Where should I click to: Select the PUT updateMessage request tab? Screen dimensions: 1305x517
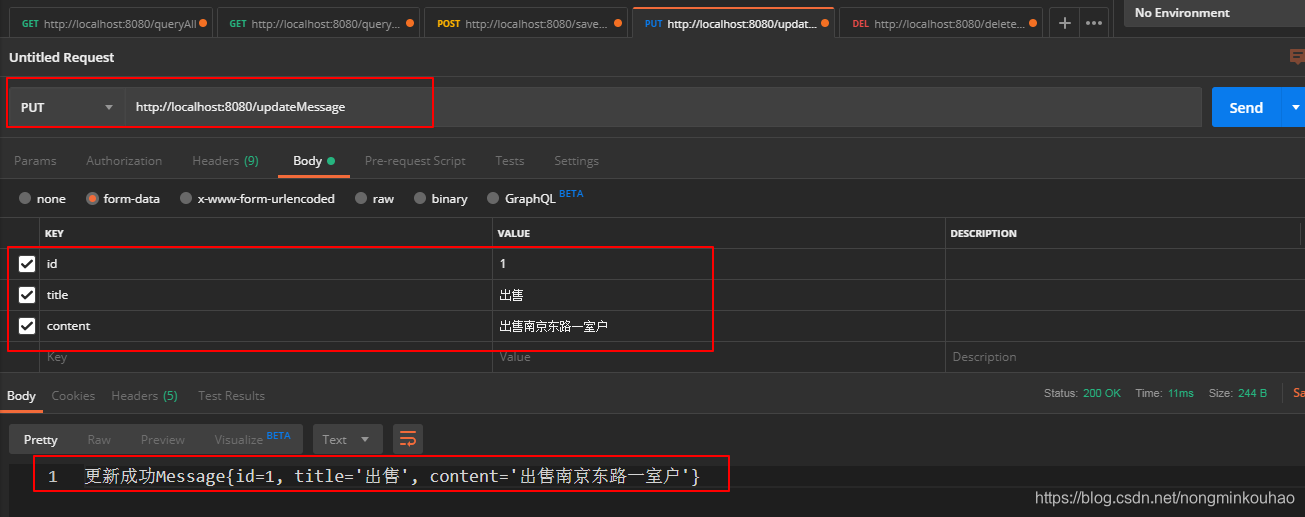(x=733, y=23)
